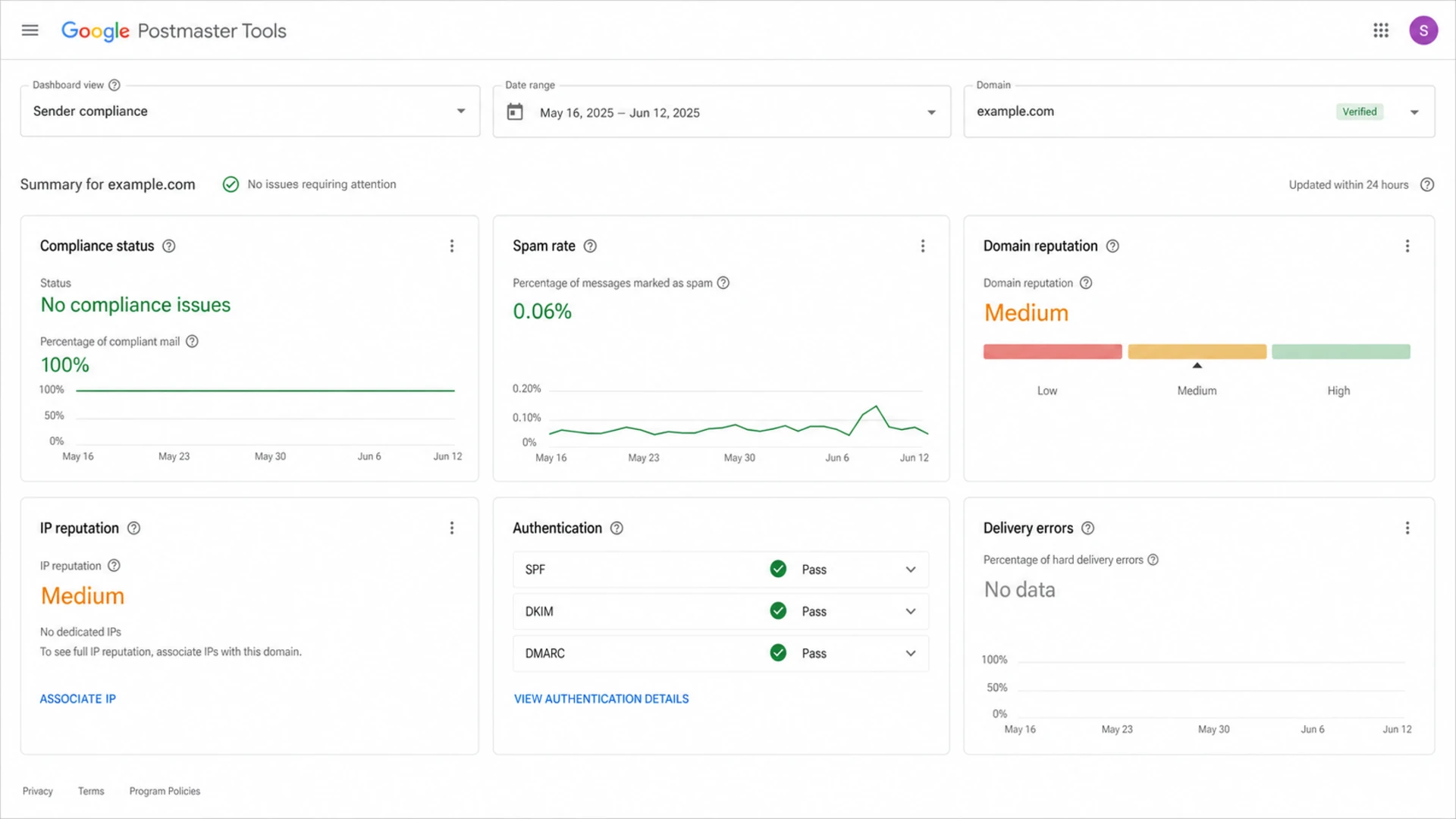Click help icon beside hard delivery errors label
This screenshot has height=819, width=1456.
pos(1153,560)
